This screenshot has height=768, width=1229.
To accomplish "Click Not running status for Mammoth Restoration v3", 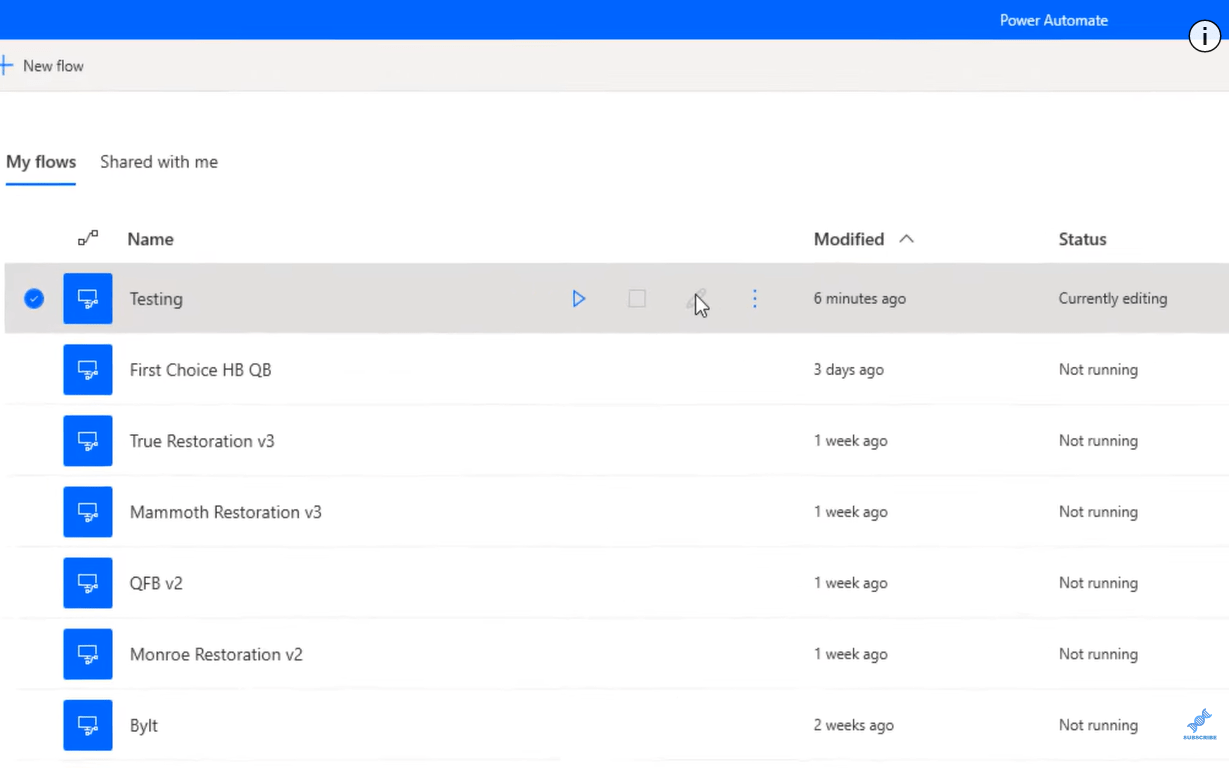I will coord(1098,512).
